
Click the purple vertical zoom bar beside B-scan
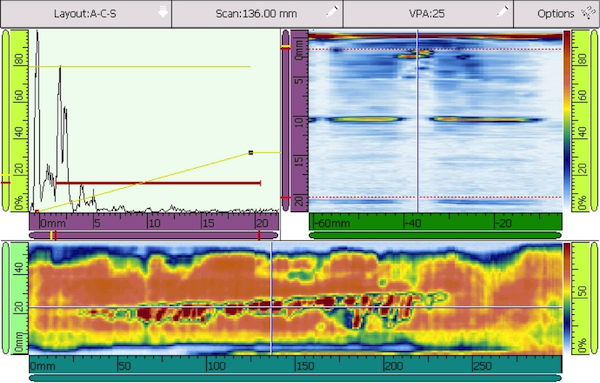pos(285,121)
